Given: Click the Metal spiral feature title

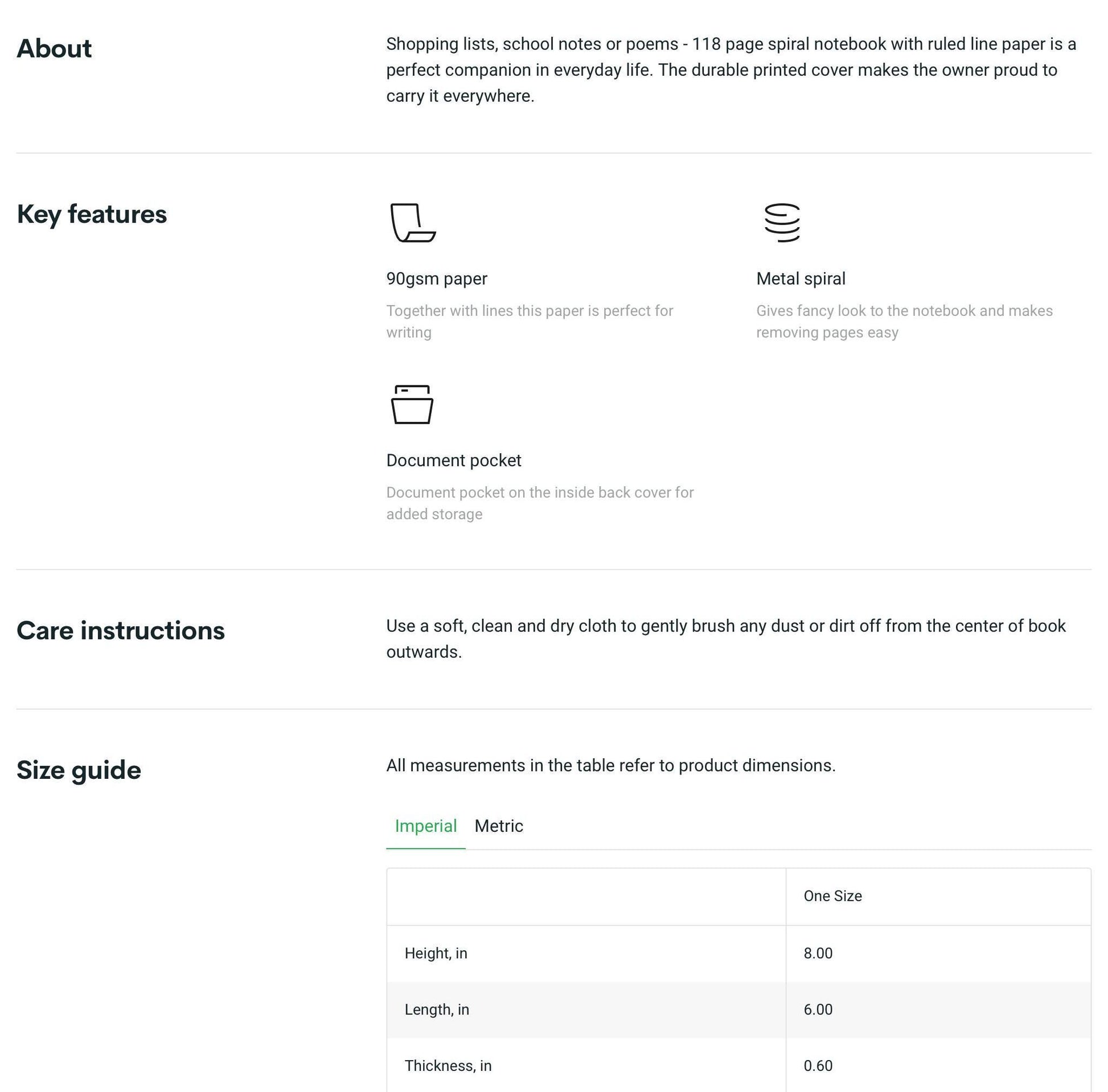Looking at the screenshot, I should tap(801, 279).
